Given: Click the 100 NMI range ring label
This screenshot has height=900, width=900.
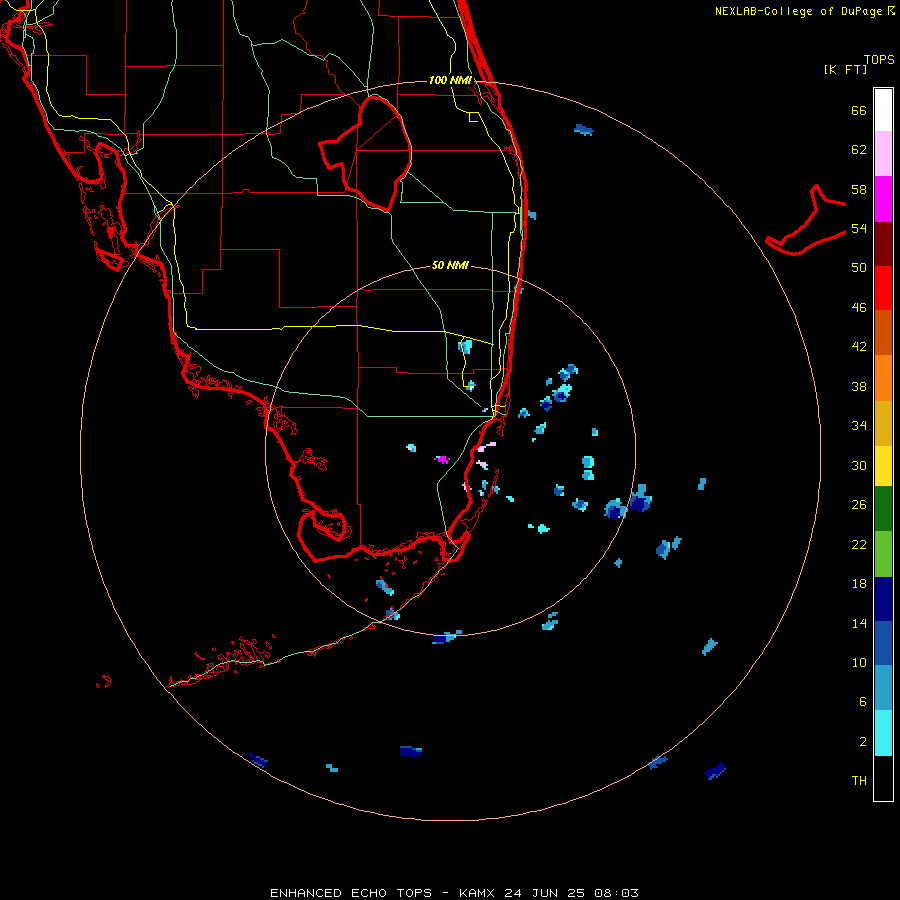Looking at the screenshot, I should click(x=450, y=80).
